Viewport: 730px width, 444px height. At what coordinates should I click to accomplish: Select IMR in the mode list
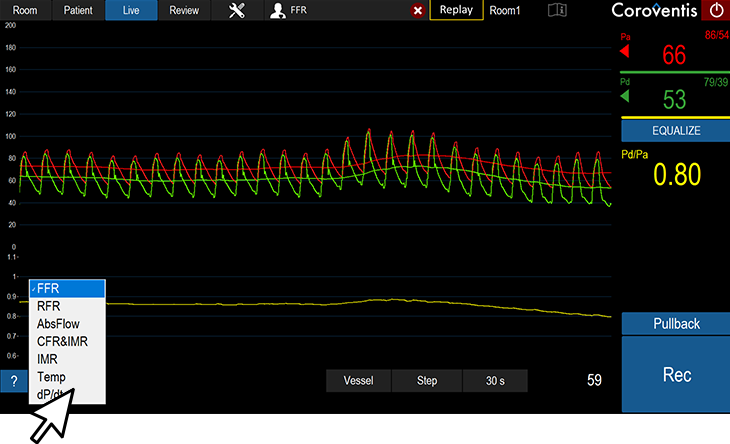point(68,359)
